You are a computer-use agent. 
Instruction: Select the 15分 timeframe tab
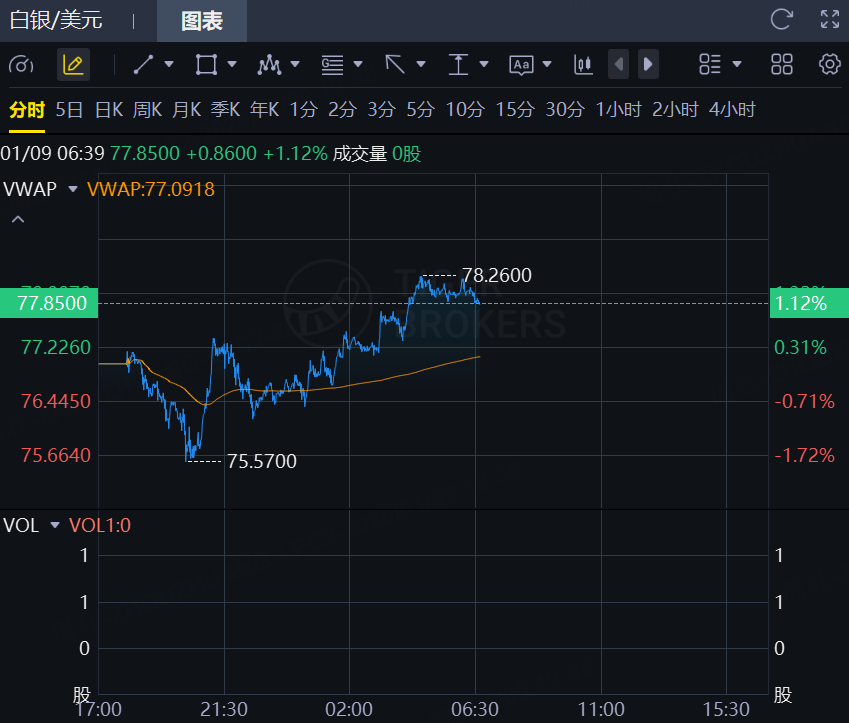click(514, 110)
